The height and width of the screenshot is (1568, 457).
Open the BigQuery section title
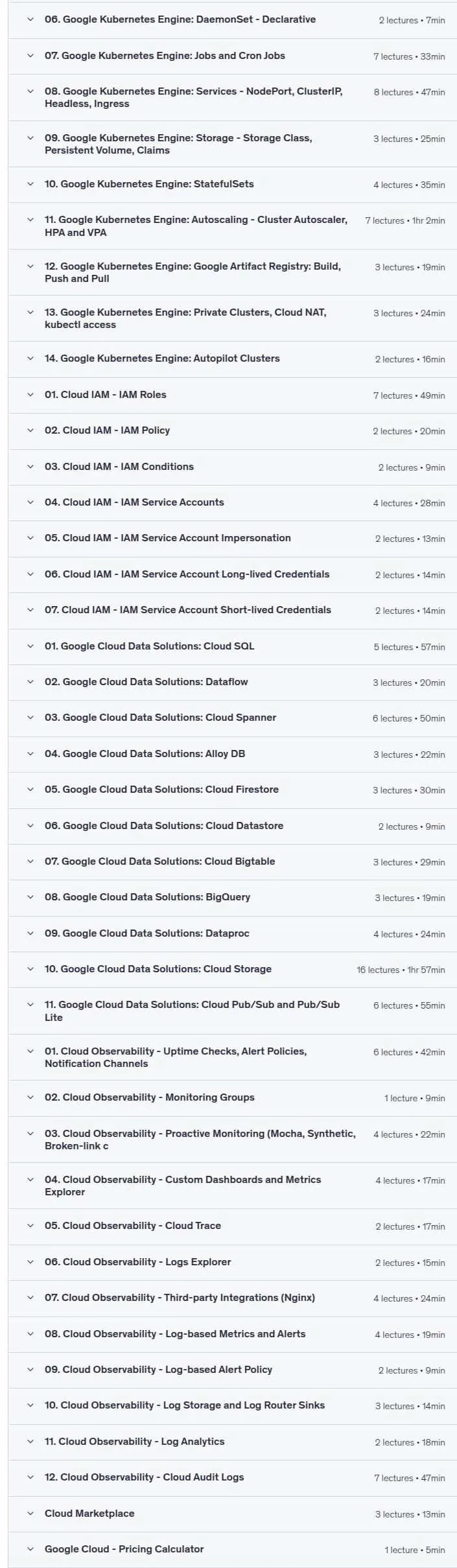point(147,897)
